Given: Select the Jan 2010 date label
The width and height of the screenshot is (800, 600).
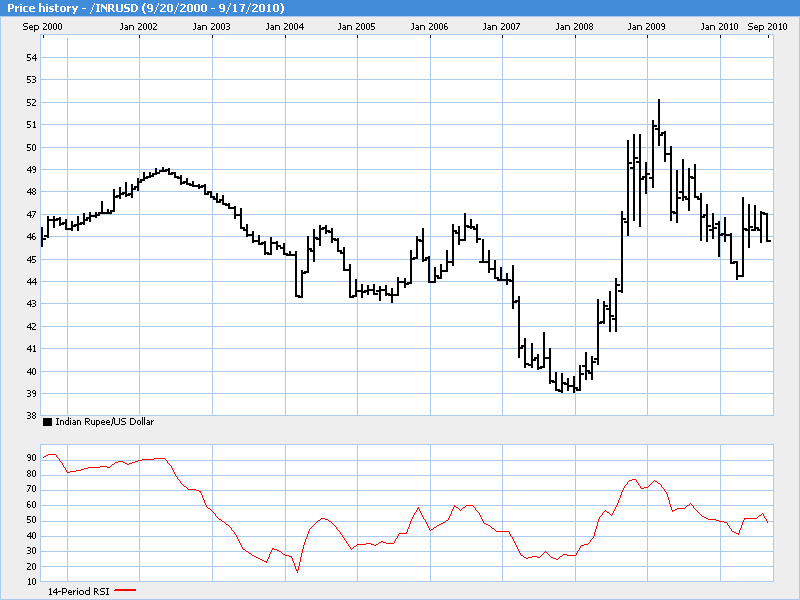Looking at the screenshot, I should 720,26.
